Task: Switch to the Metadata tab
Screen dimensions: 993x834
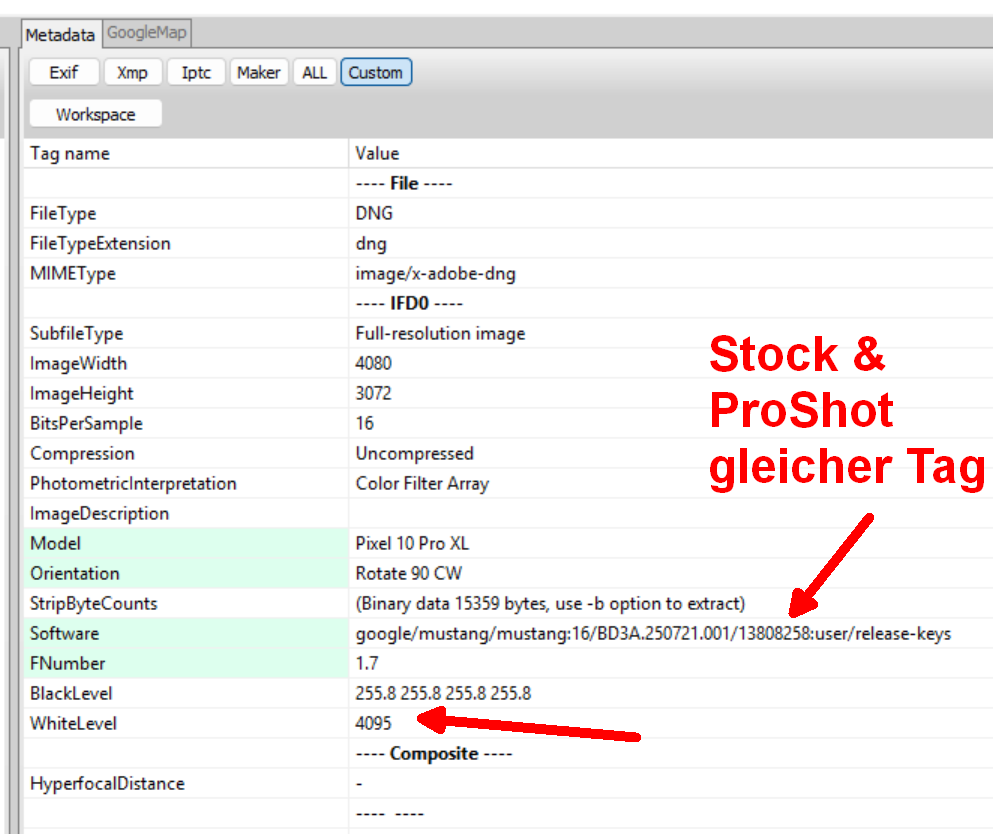Action: (60, 35)
